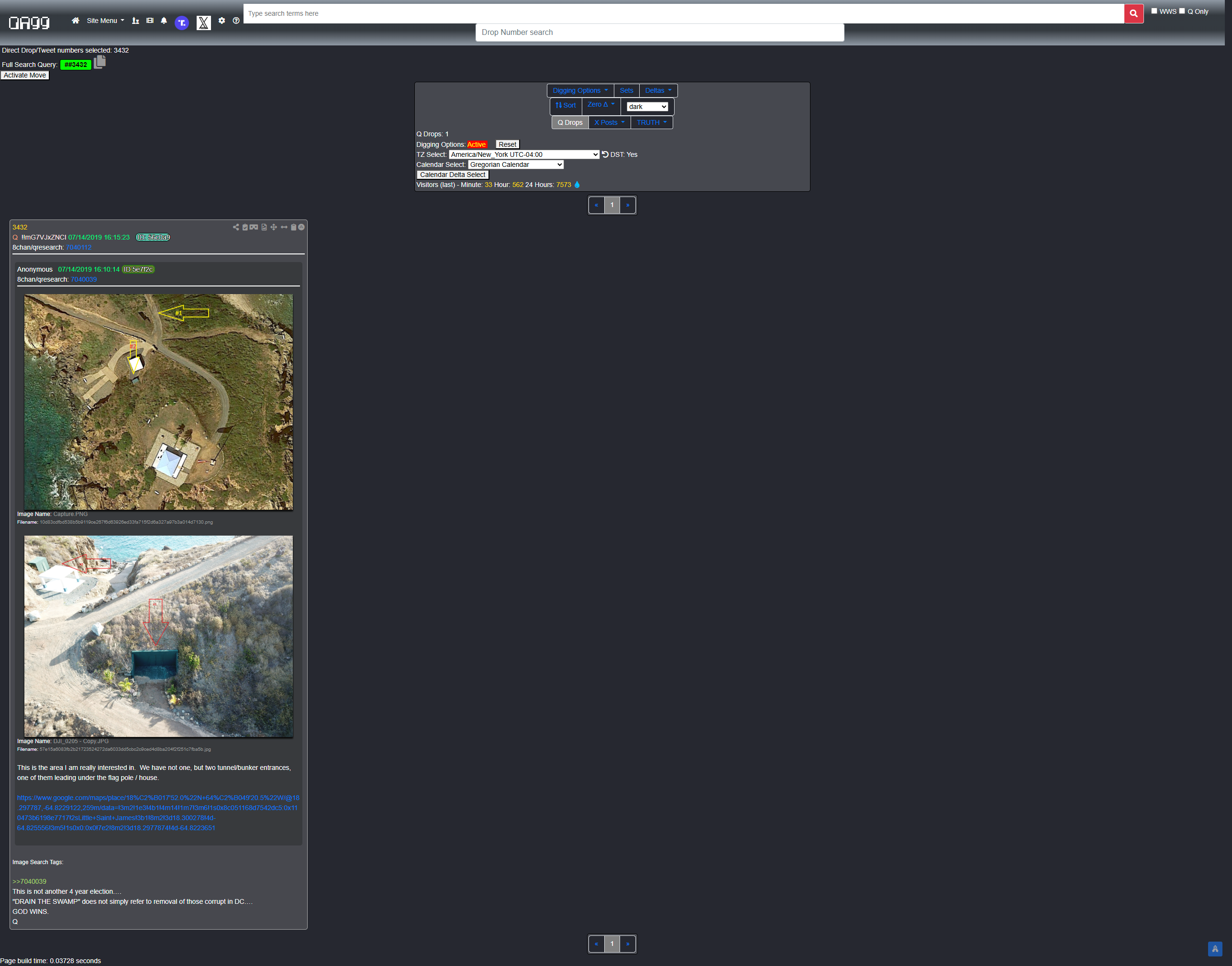Image resolution: width=1232 pixels, height=966 pixels.
Task: Share drop 3432 via share icon
Action: coord(235,227)
